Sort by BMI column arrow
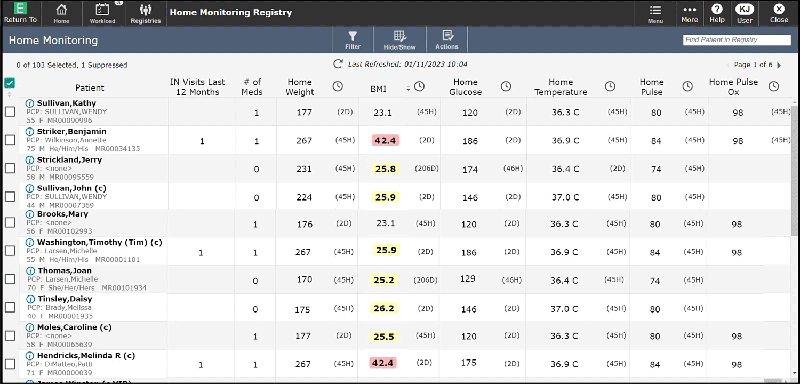The image size is (800, 384). point(408,88)
